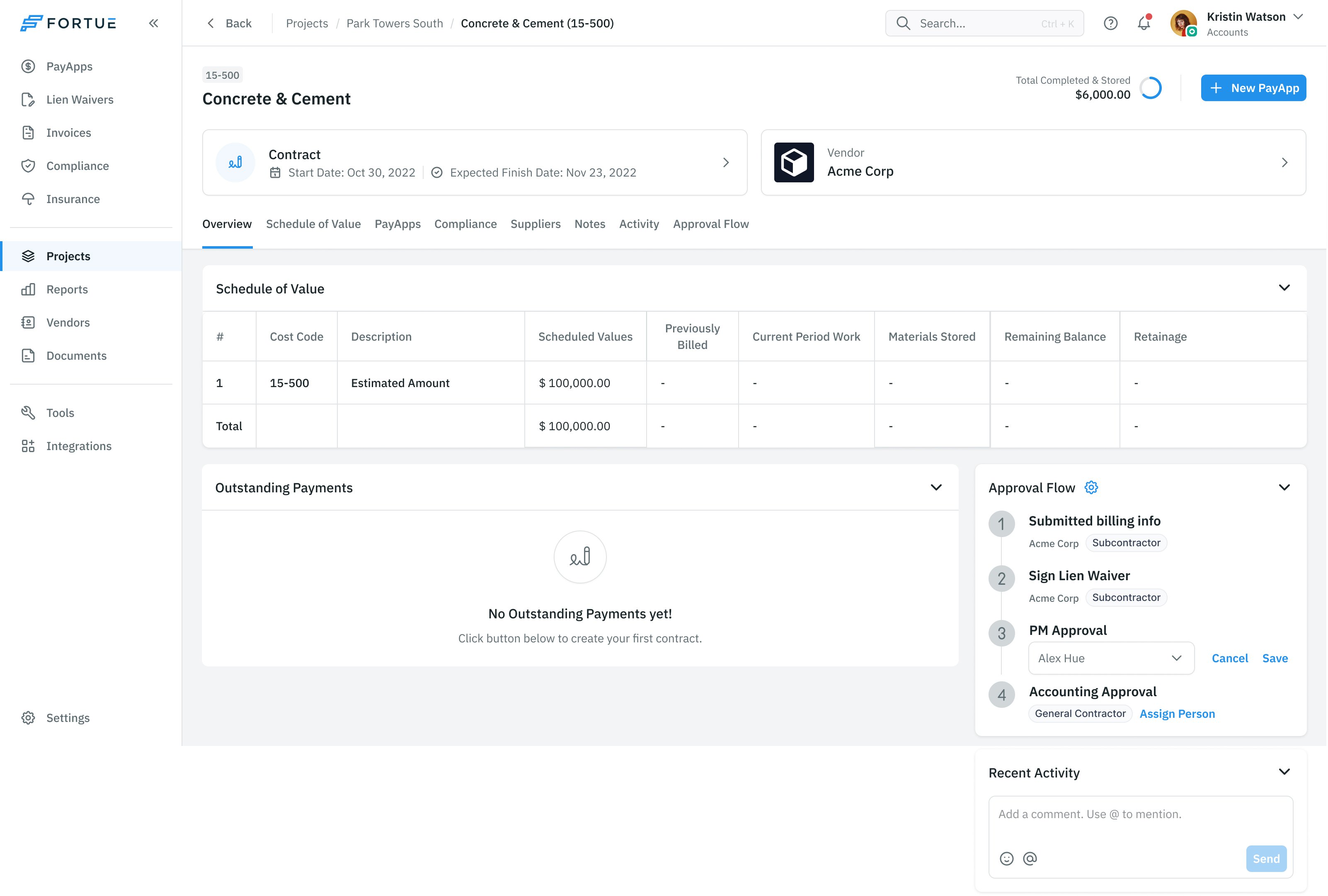Switch to the Approval Flow tab

pyautogui.click(x=711, y=224)
